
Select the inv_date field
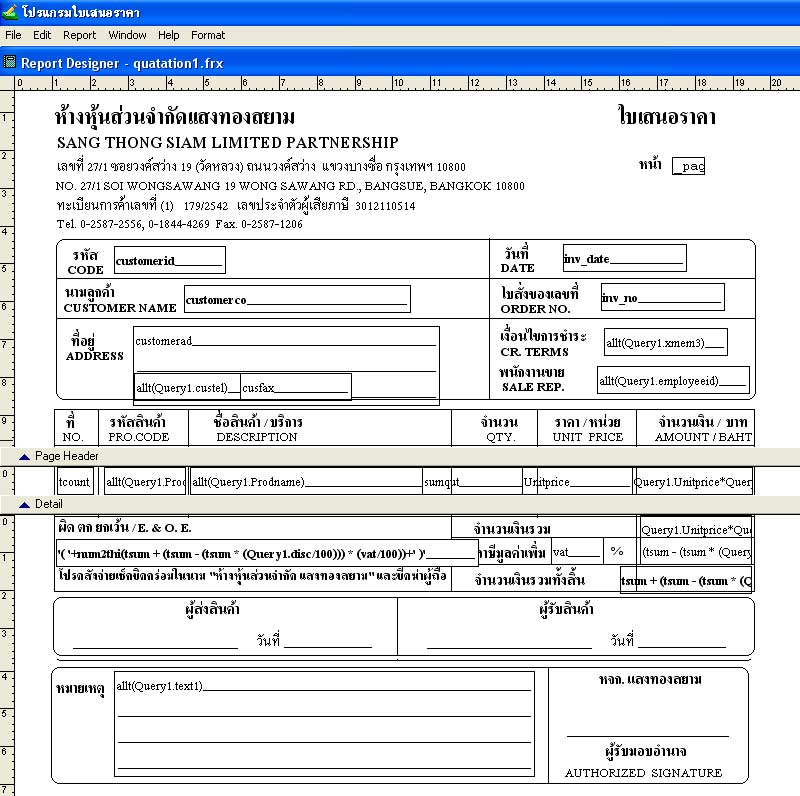[624, 258]
